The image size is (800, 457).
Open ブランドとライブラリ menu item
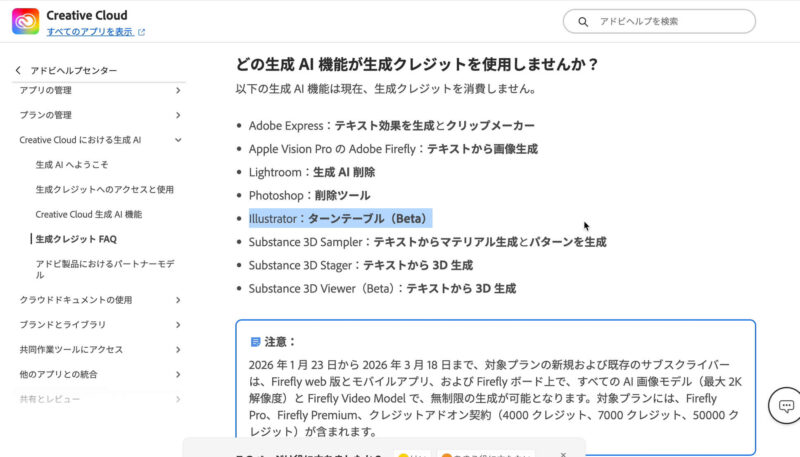tap(63, 324)
